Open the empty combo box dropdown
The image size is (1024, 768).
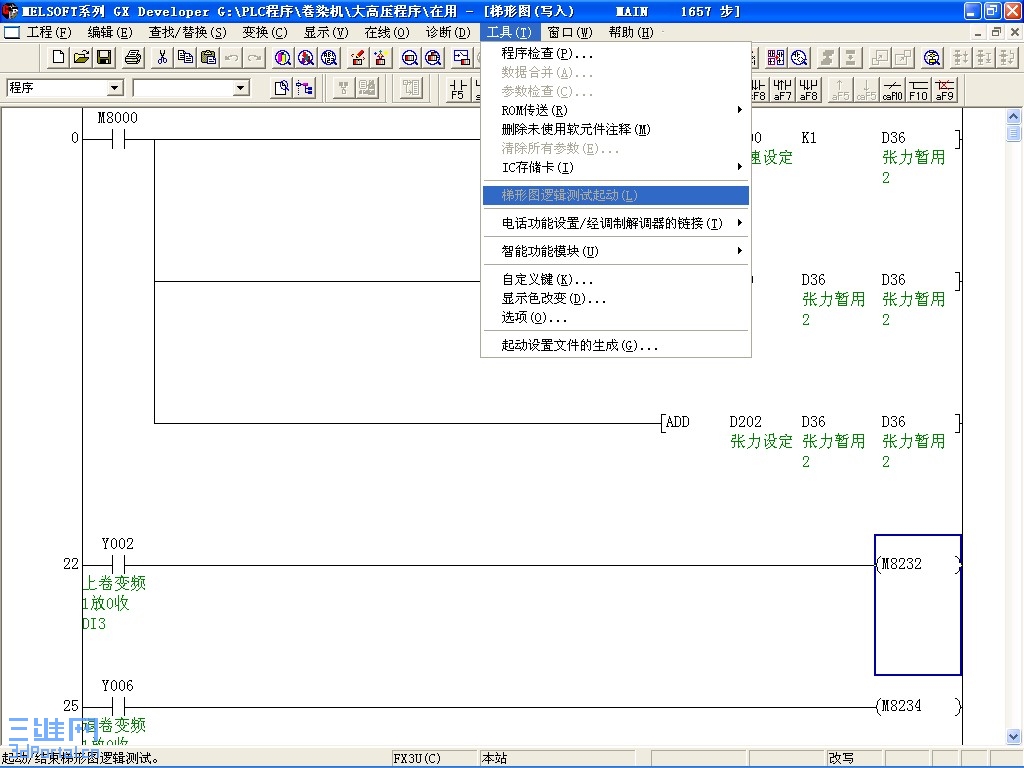[x=241, y=88]
